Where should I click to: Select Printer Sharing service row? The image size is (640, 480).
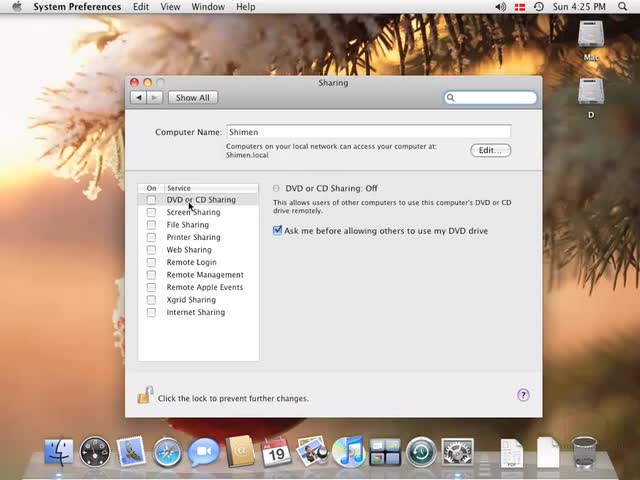198,237
